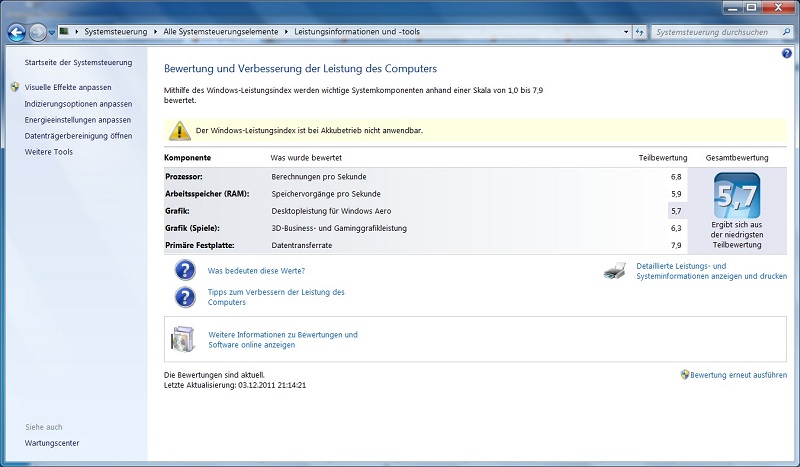Open Tipps zum Verbessern der Leistung link
800x467 pixels.
click(276, 297)
